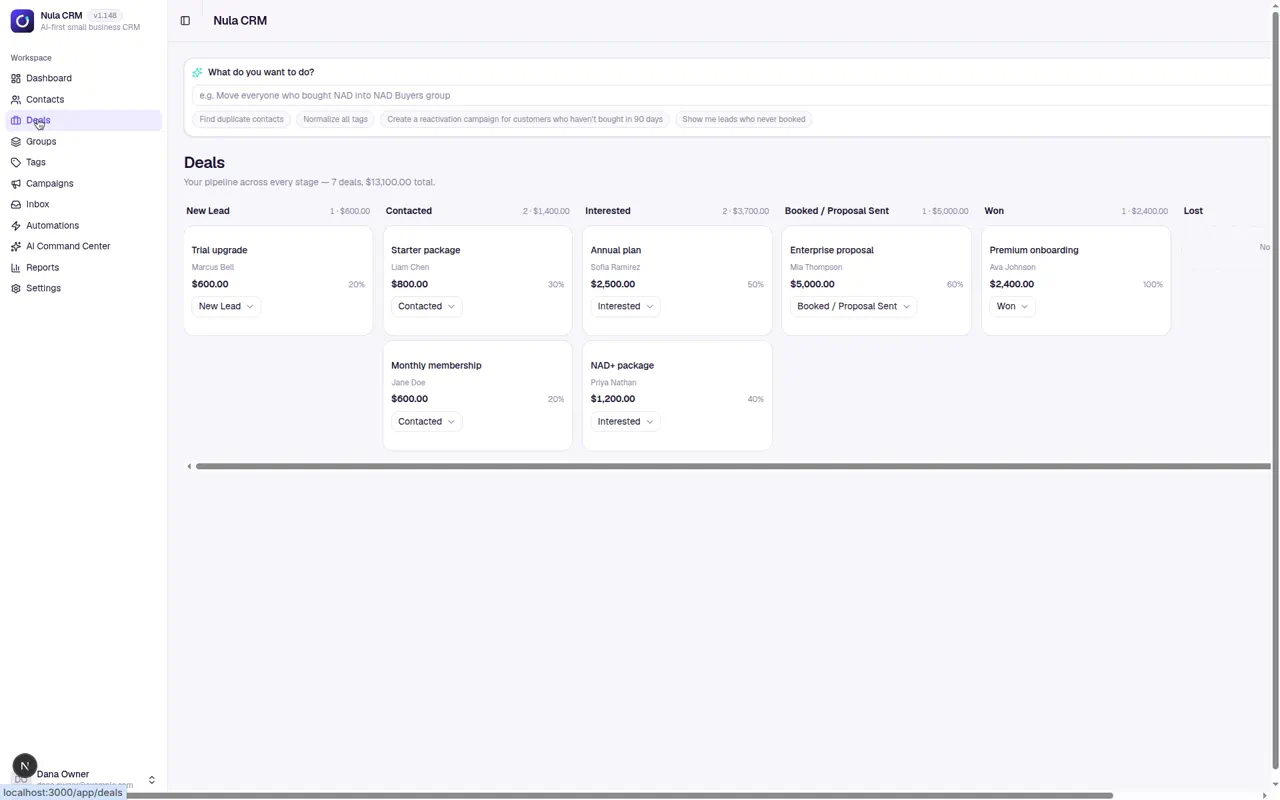Click the 'Contacted' column header

point(409,211)
